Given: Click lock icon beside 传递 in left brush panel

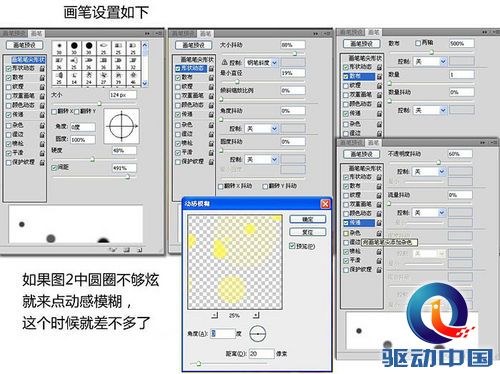Looking at the screenshot, I should pyautogui.click(x=42, y=115).
